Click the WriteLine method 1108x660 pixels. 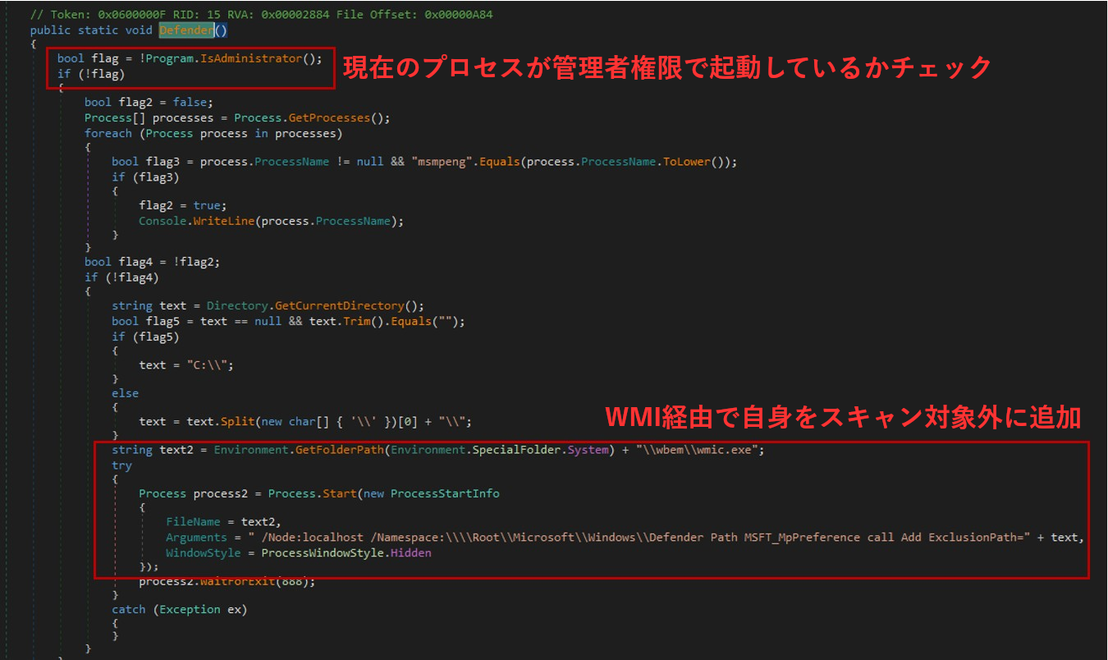224,221
